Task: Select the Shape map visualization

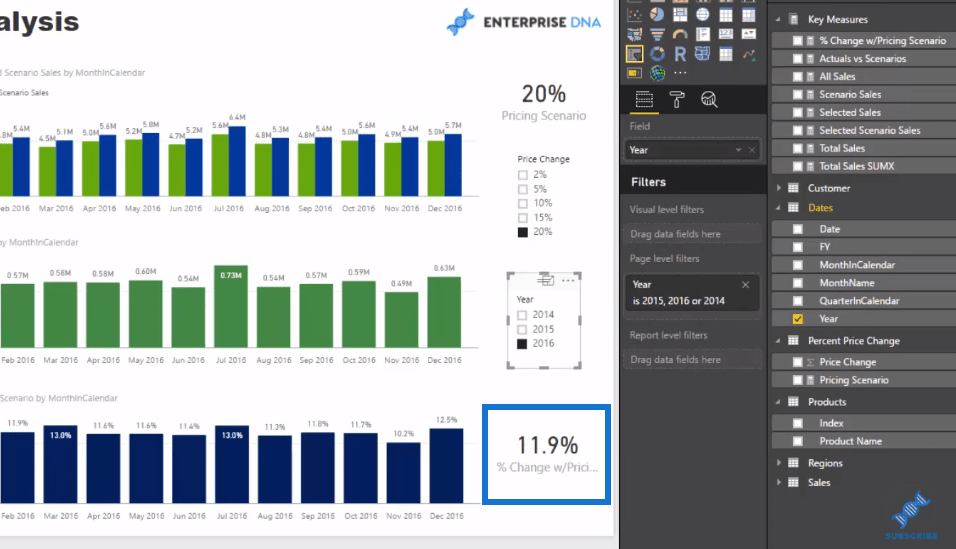Action: tap(702, 54)
